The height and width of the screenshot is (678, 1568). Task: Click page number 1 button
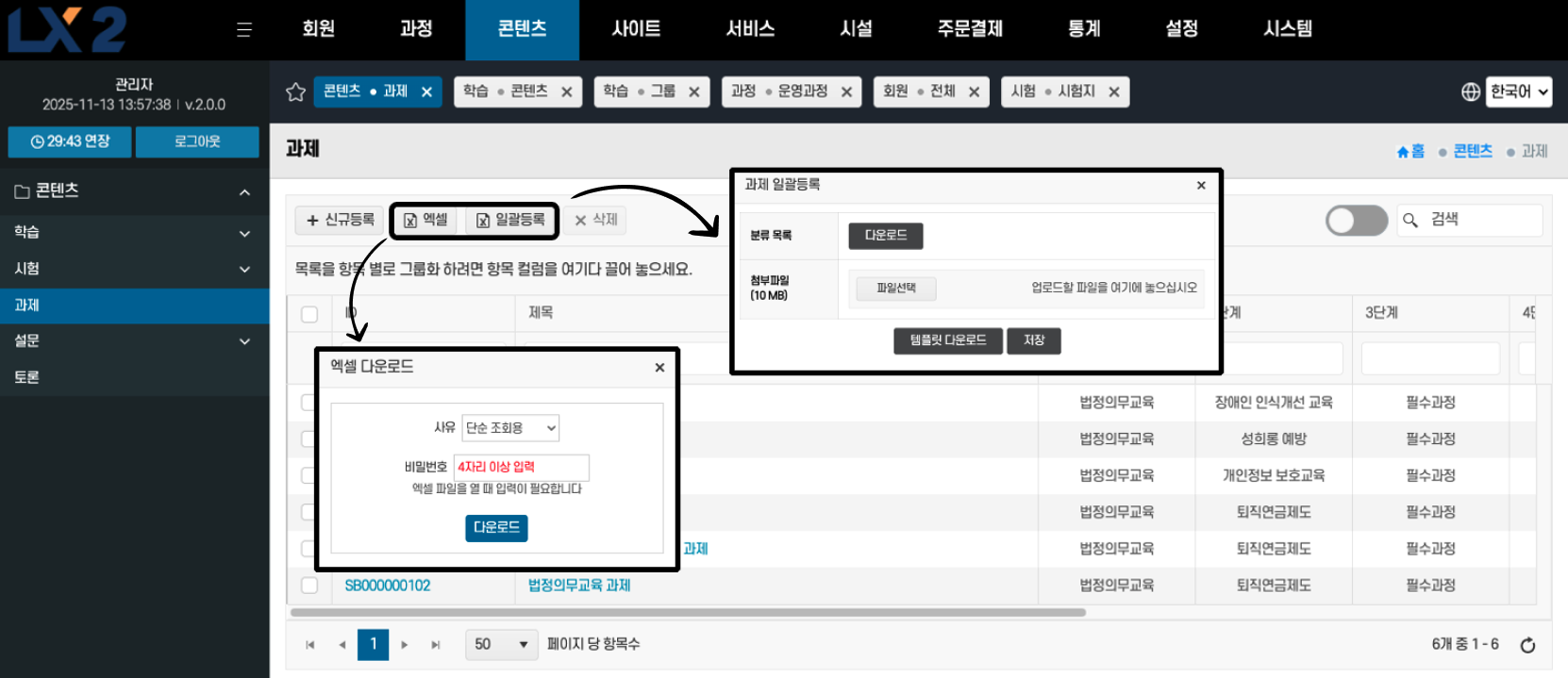(x=374, y=644)
